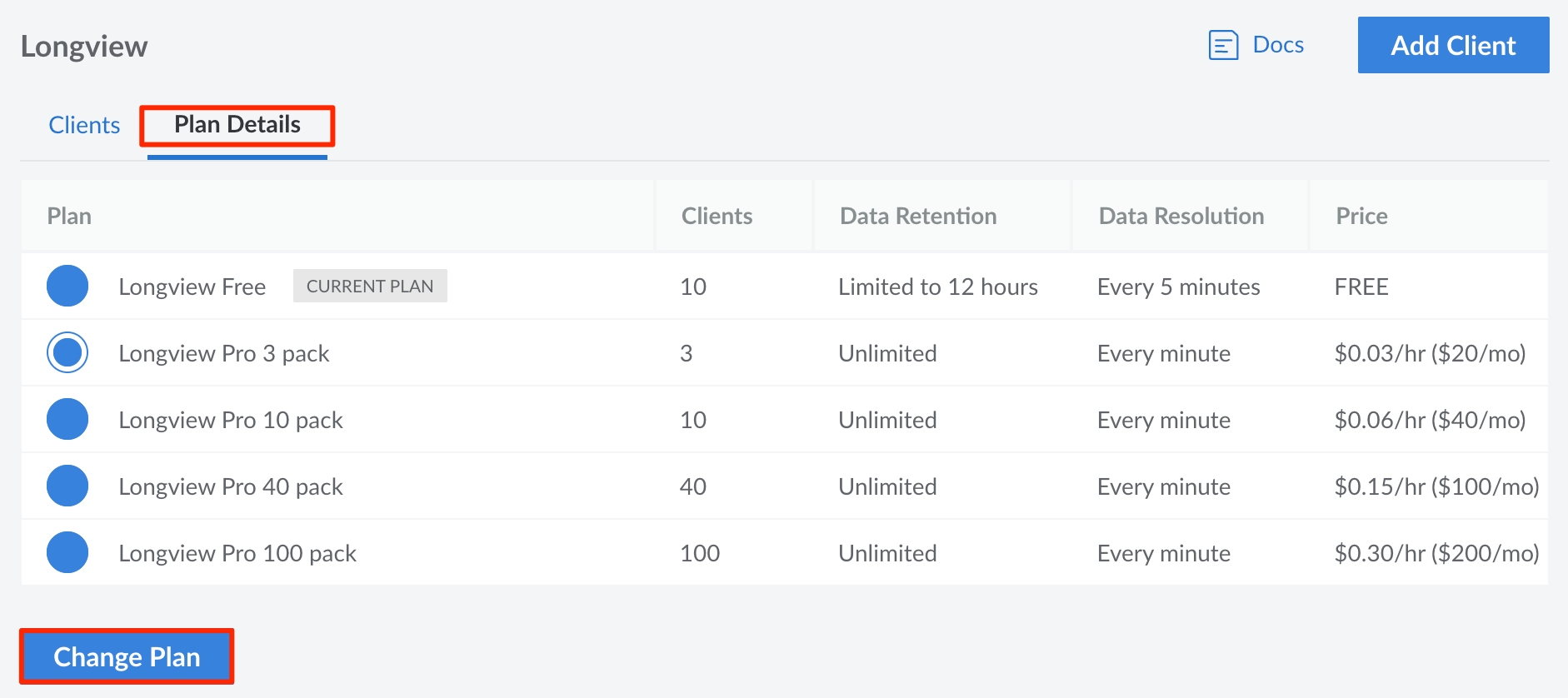The width and height of the screenshot is (1568, 698).
Task: Pick the Longview Pro 40 pack radio button
Action: (67, 486)
